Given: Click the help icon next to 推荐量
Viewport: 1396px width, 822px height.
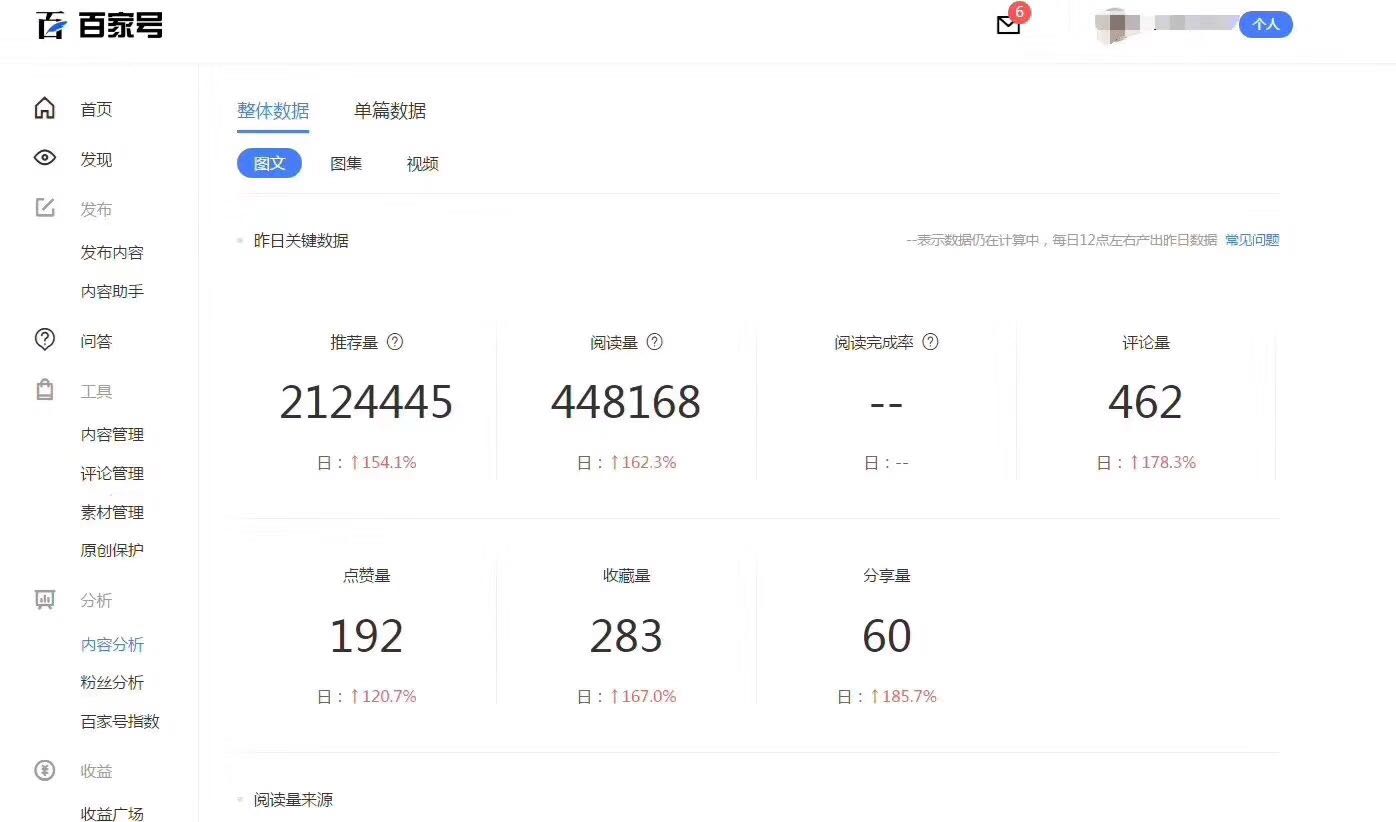Looking at the screenshot, I should [395, 342].
